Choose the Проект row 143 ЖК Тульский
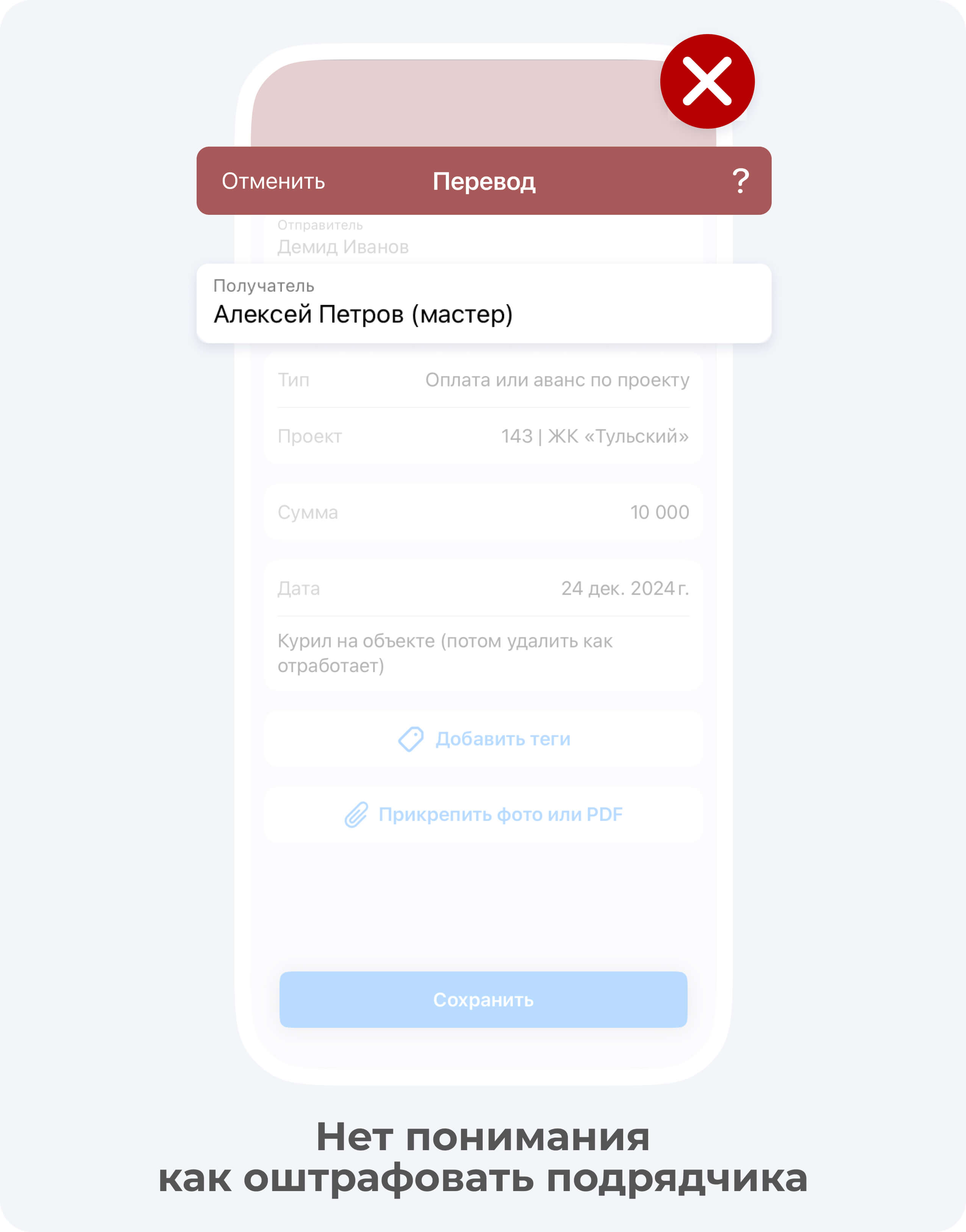This screenshot has height=1232, width=966. [x=483, y=436]
